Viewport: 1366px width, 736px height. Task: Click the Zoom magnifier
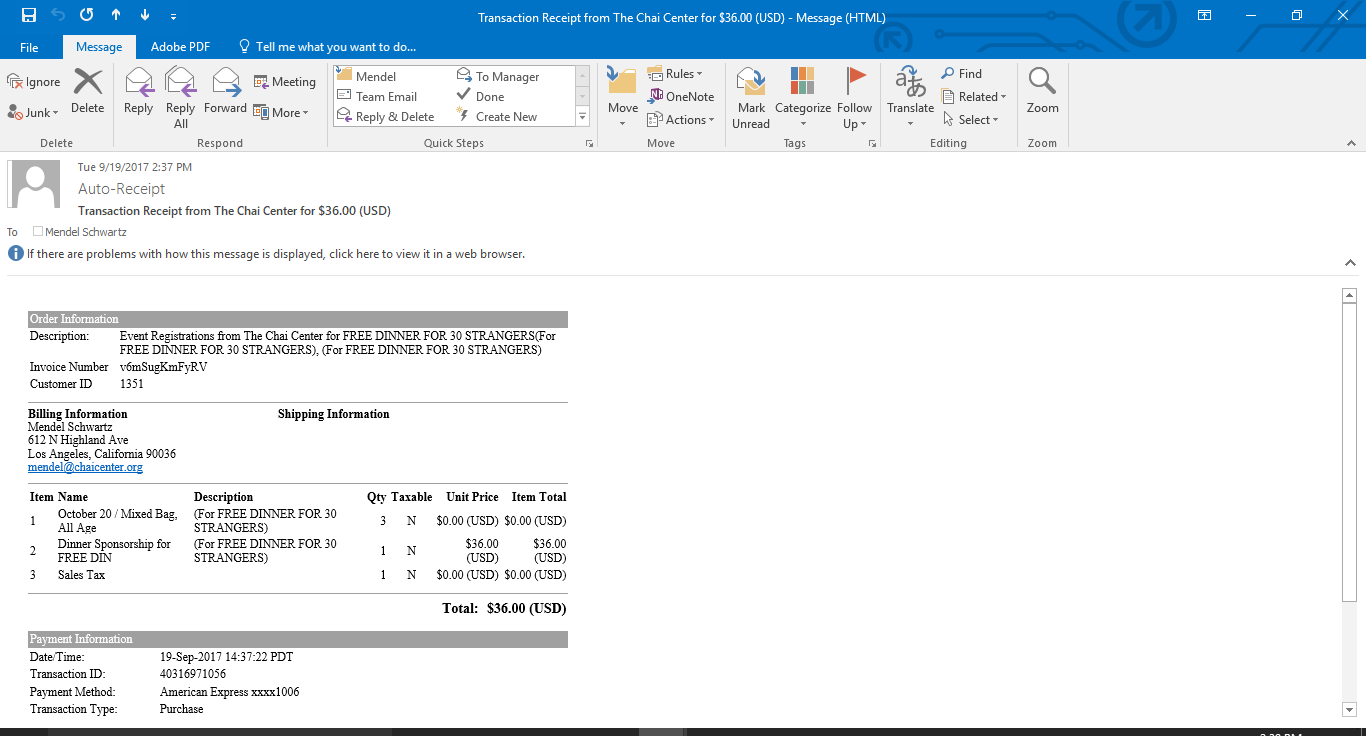[x=1042, y=92]
